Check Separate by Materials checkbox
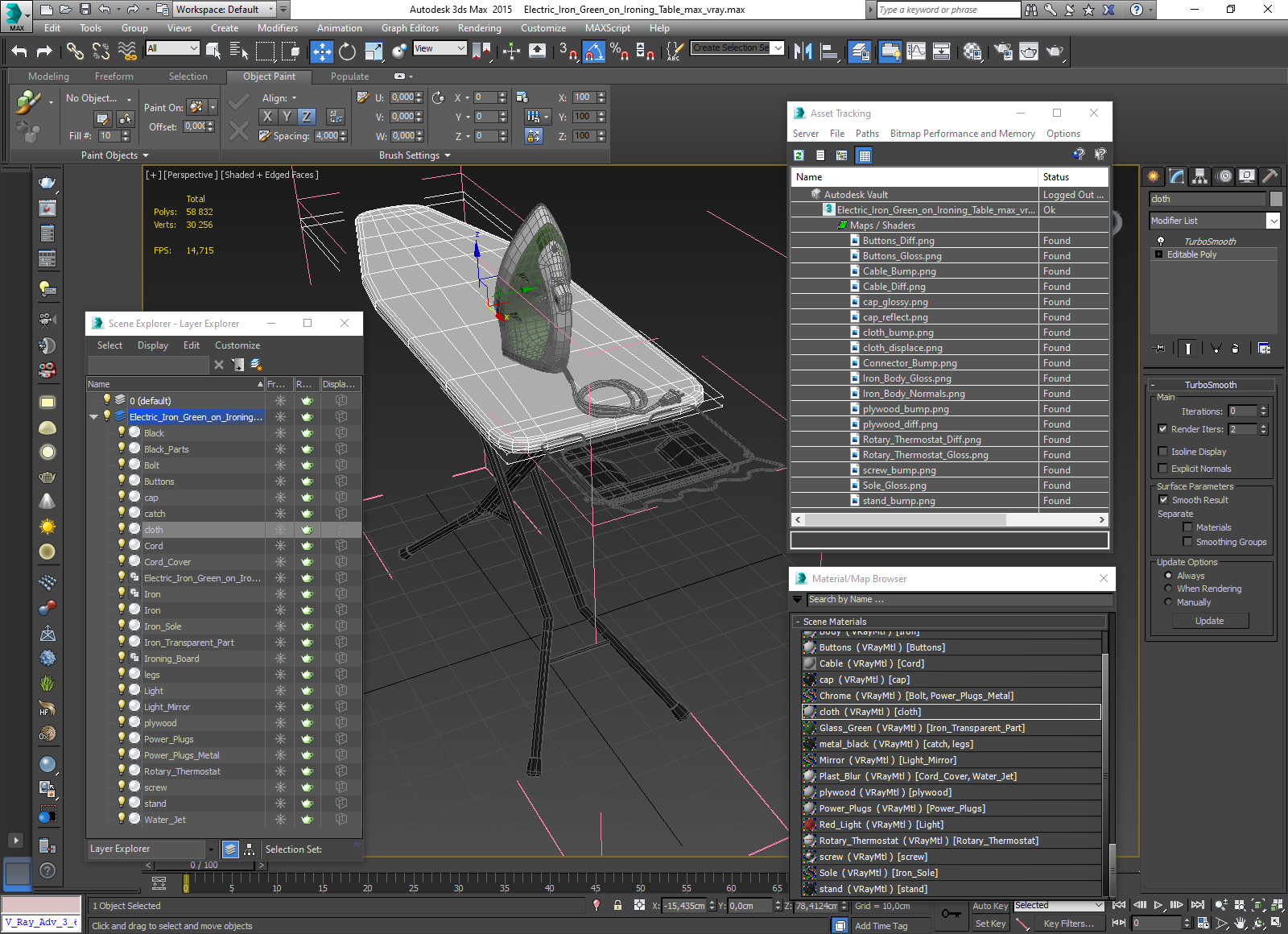This screenshot has width=1288, height=934. (1187, 527)
